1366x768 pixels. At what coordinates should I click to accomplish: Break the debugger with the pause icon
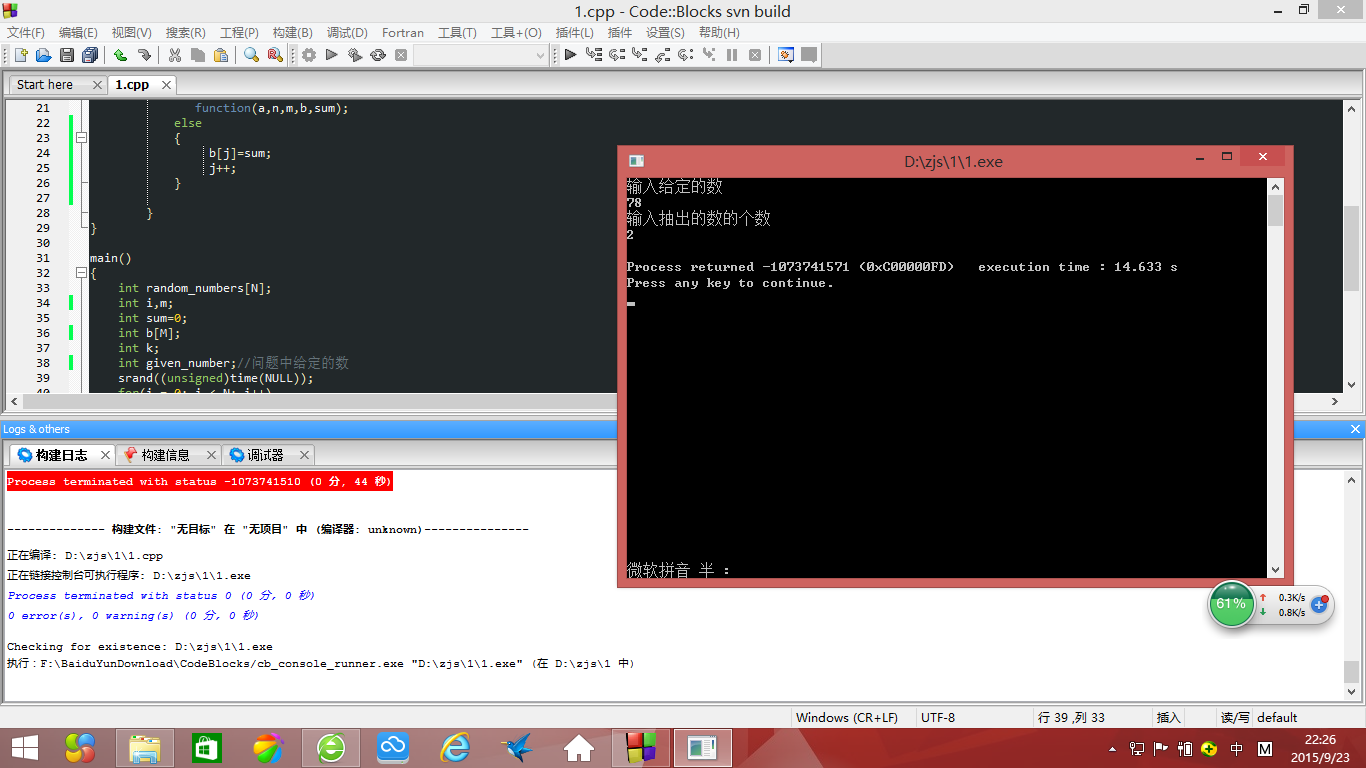pyautogui.click(x=732, y=55)
